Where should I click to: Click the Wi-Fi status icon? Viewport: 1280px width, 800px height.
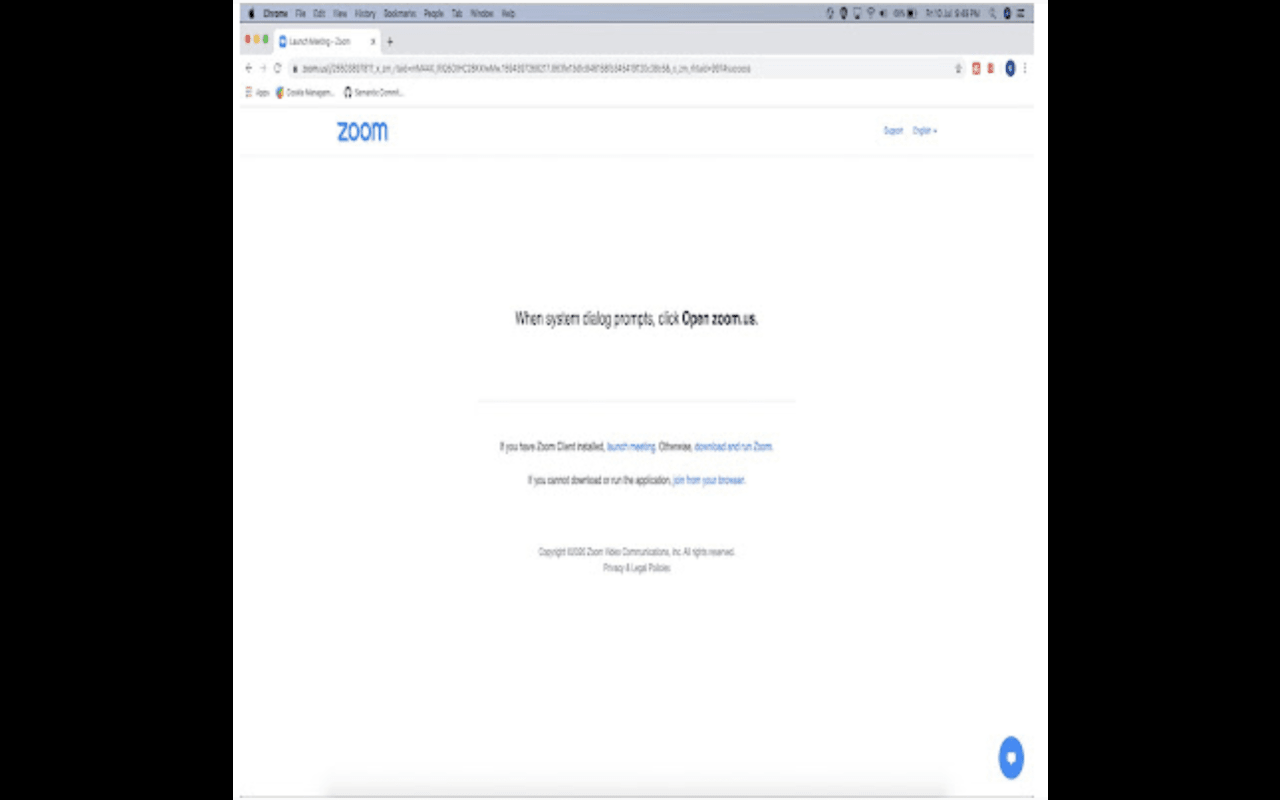[870, 14]
